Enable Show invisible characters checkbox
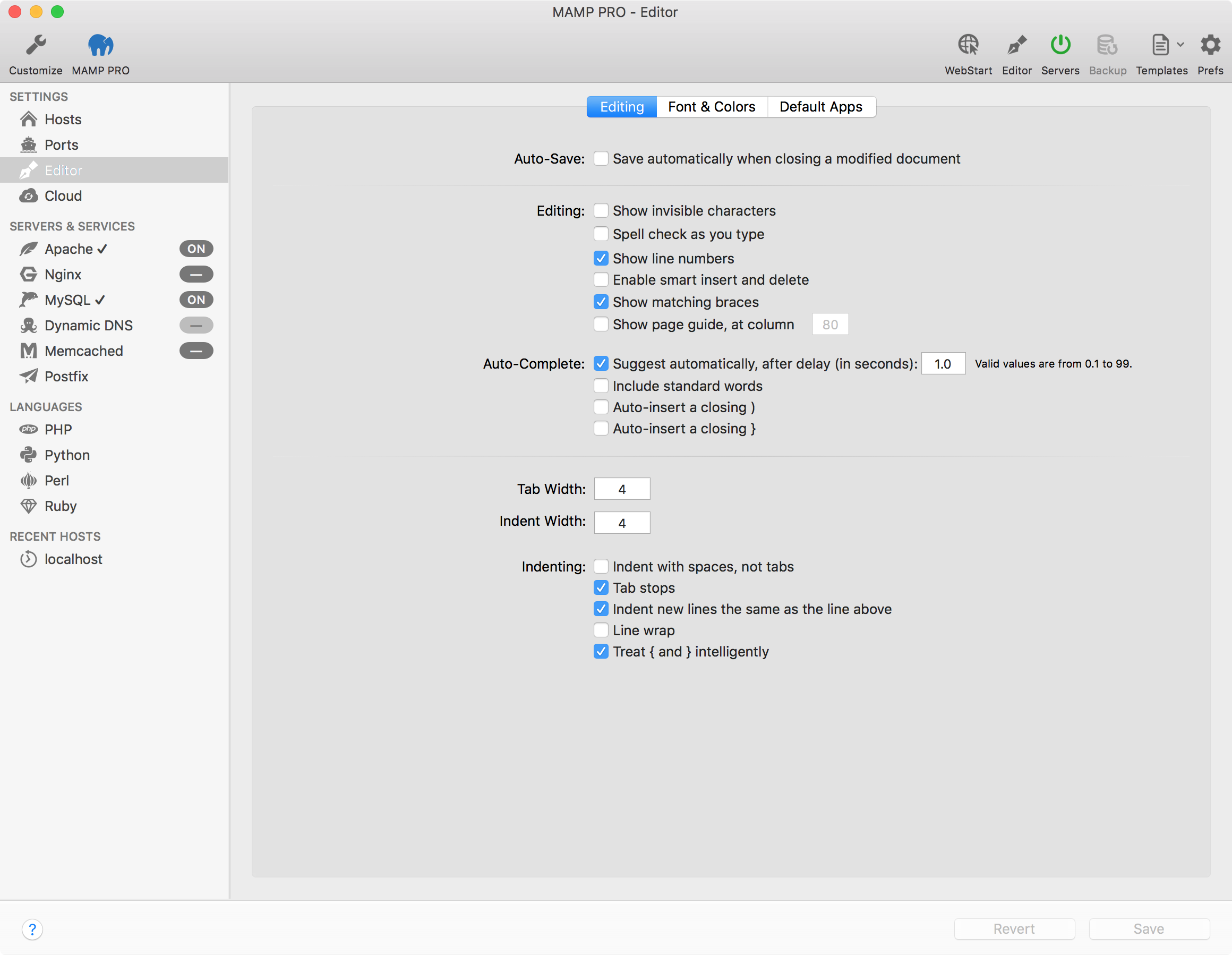This screenshot has height=955, width=1232. tap(601, 210)
